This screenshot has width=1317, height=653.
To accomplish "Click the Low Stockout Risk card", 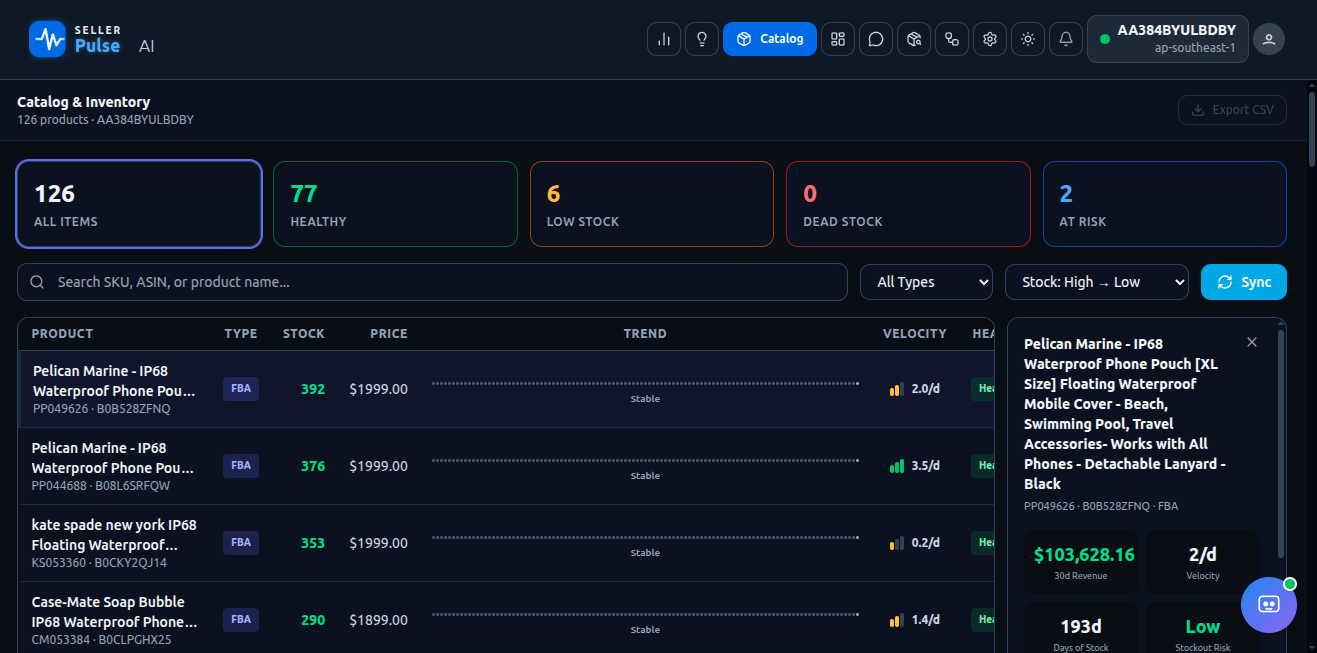I will coord(1203,628).
